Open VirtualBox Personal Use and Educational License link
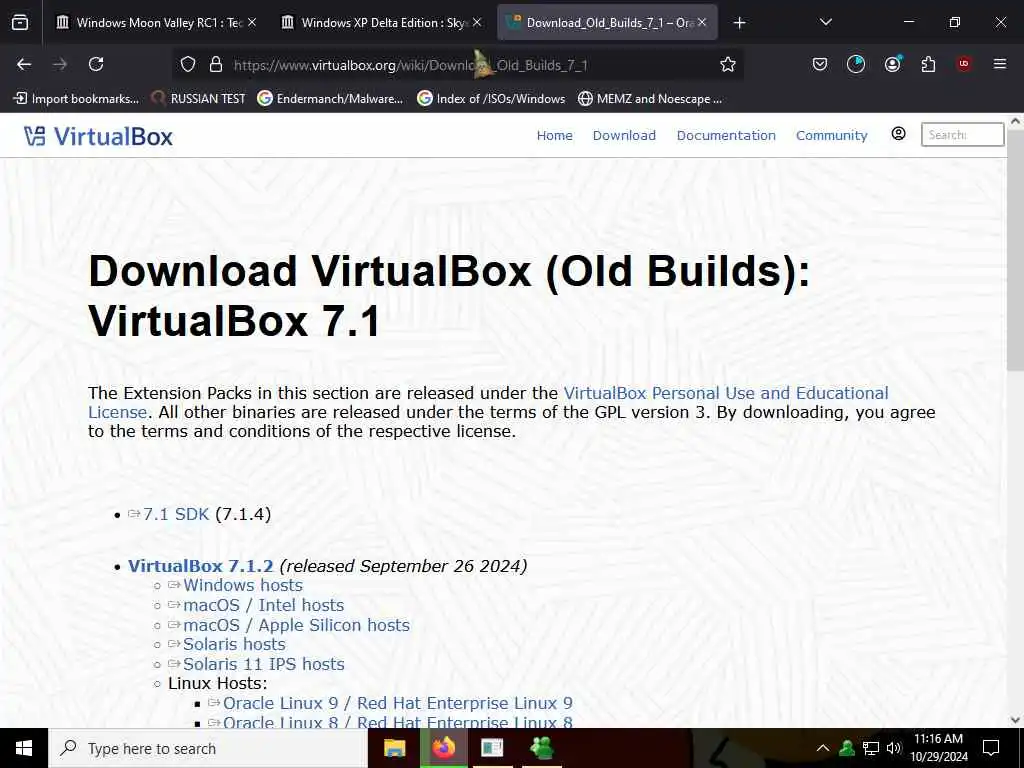Image resolution: width=1024 pixels, height=768 pixels. coord(488,402)
